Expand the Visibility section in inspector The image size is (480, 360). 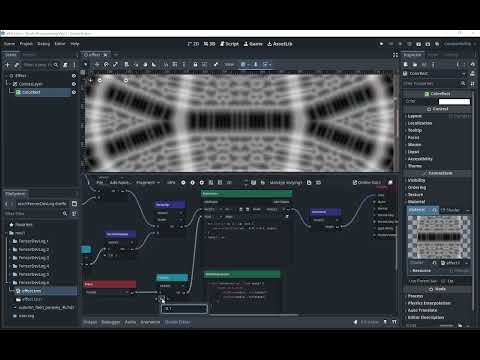416,180
